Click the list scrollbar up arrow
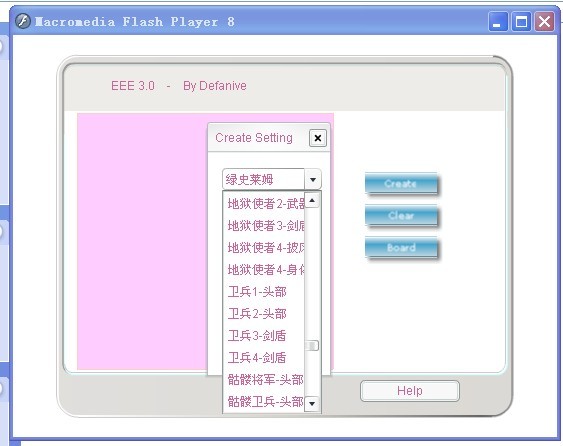 pyautogui.click(x=312, y=200)
